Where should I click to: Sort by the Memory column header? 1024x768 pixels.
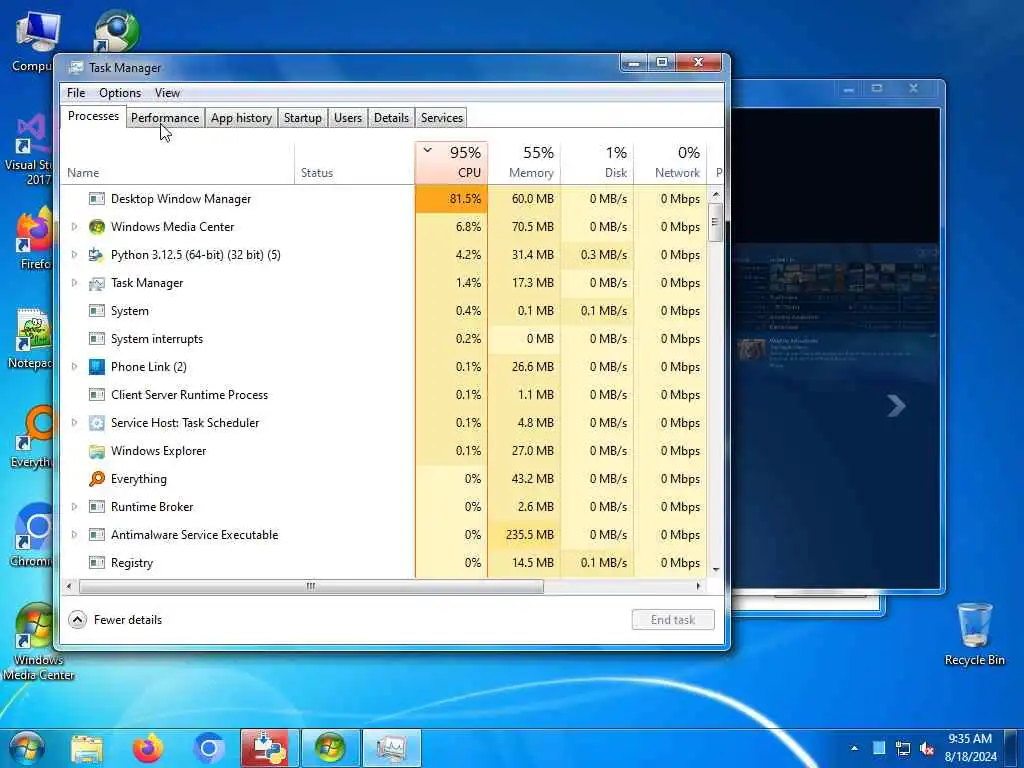pyautogui.click(x=524, y=162)
